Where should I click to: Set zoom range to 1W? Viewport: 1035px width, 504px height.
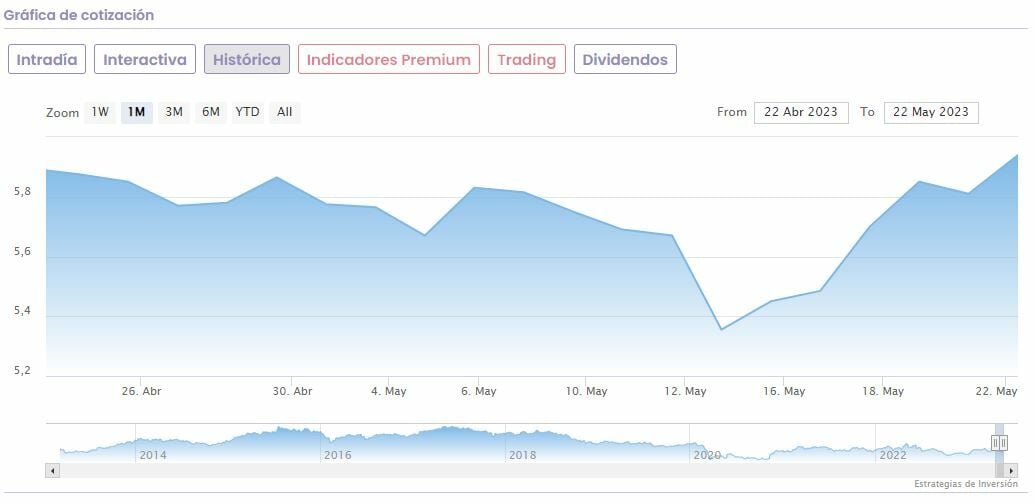(x=100, y=112)
